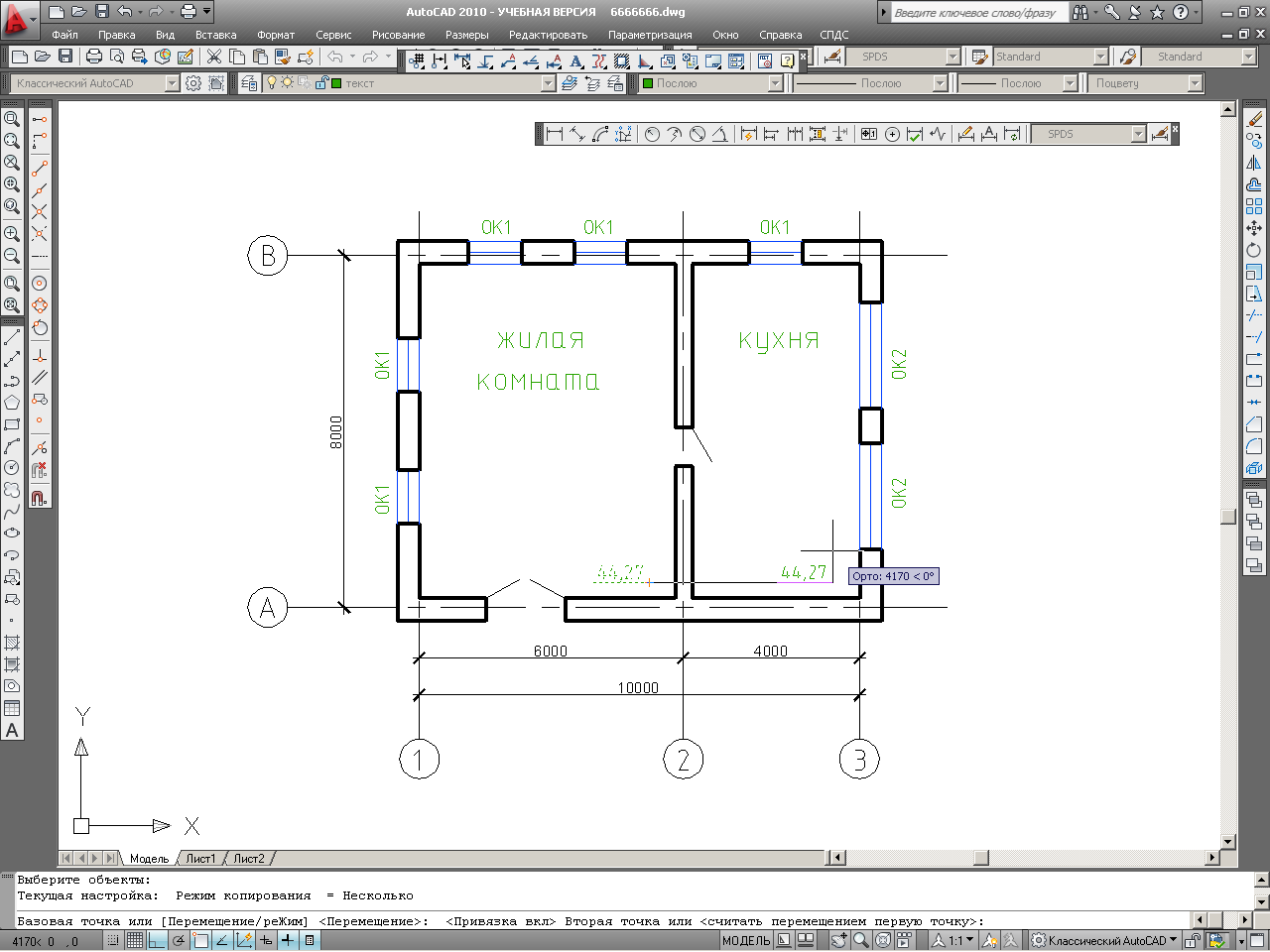Open the Классический AutoCAD workspace dropdown
The height and width of the screenshot is (952, 1270).
pos(172,83)
